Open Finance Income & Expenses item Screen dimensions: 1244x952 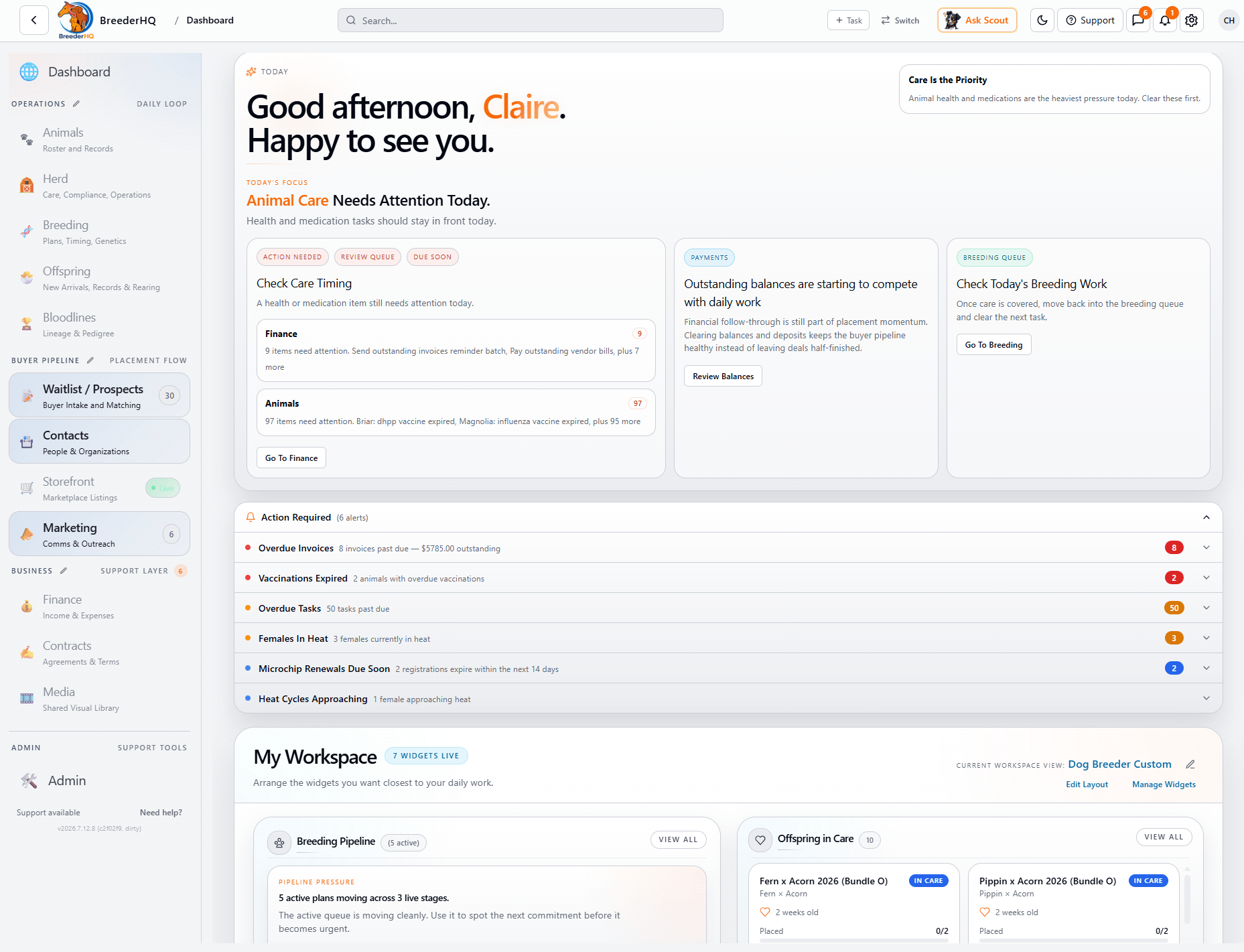coord(99,606)
